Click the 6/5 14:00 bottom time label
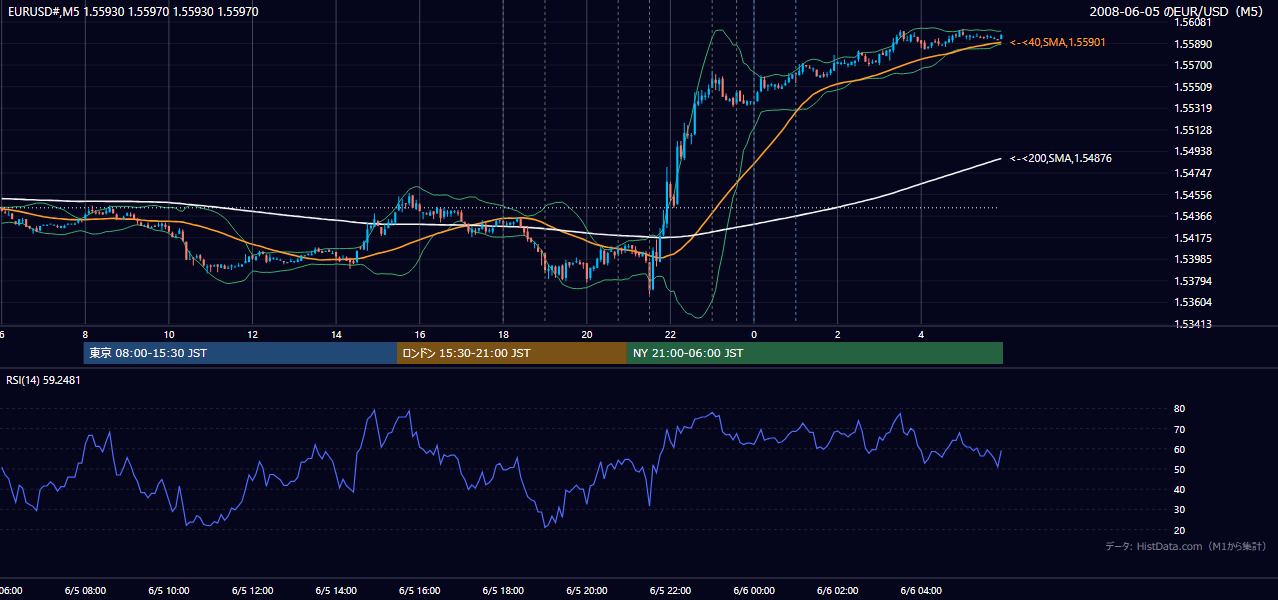Screen dimensions: 1278x600 pos(336,591)
